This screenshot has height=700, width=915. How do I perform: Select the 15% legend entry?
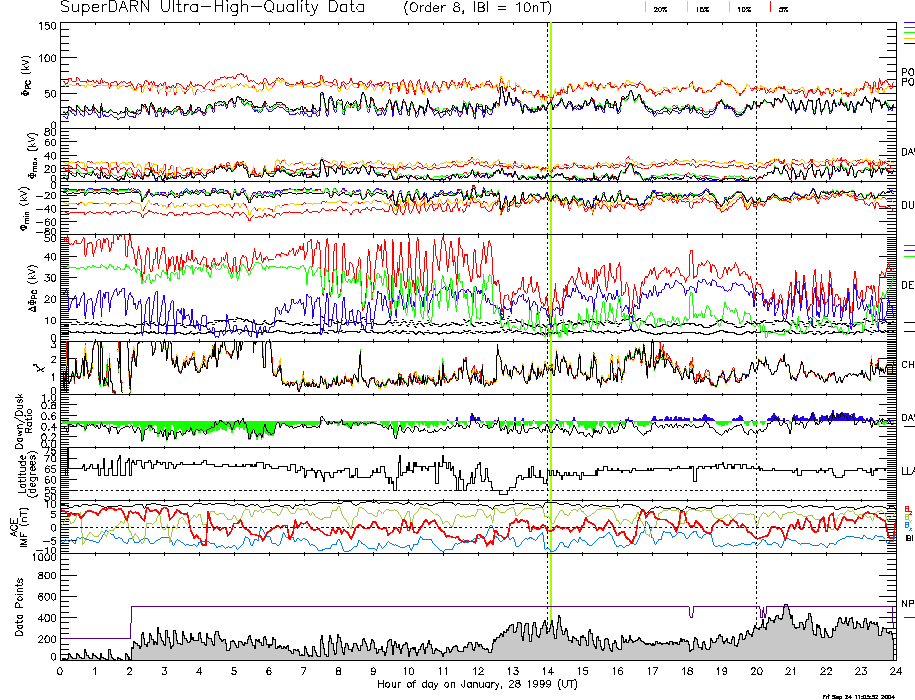[701, 8]
